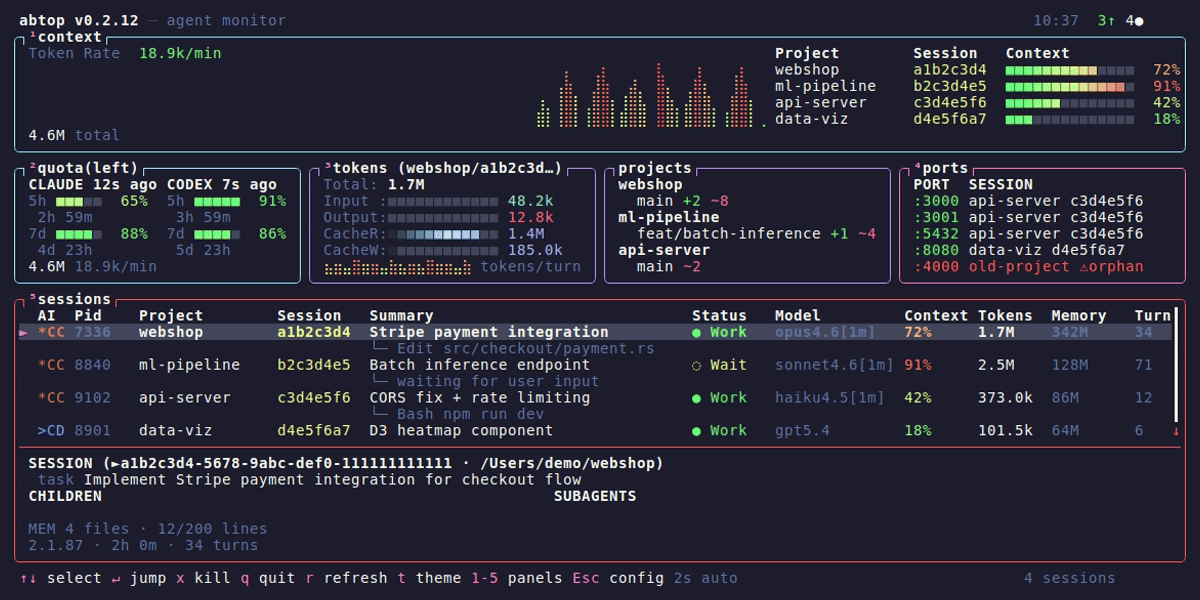The image size is (1200, 600).
Task: Click the *CC agent marker for api-server
Action: (x=50, y=398)
